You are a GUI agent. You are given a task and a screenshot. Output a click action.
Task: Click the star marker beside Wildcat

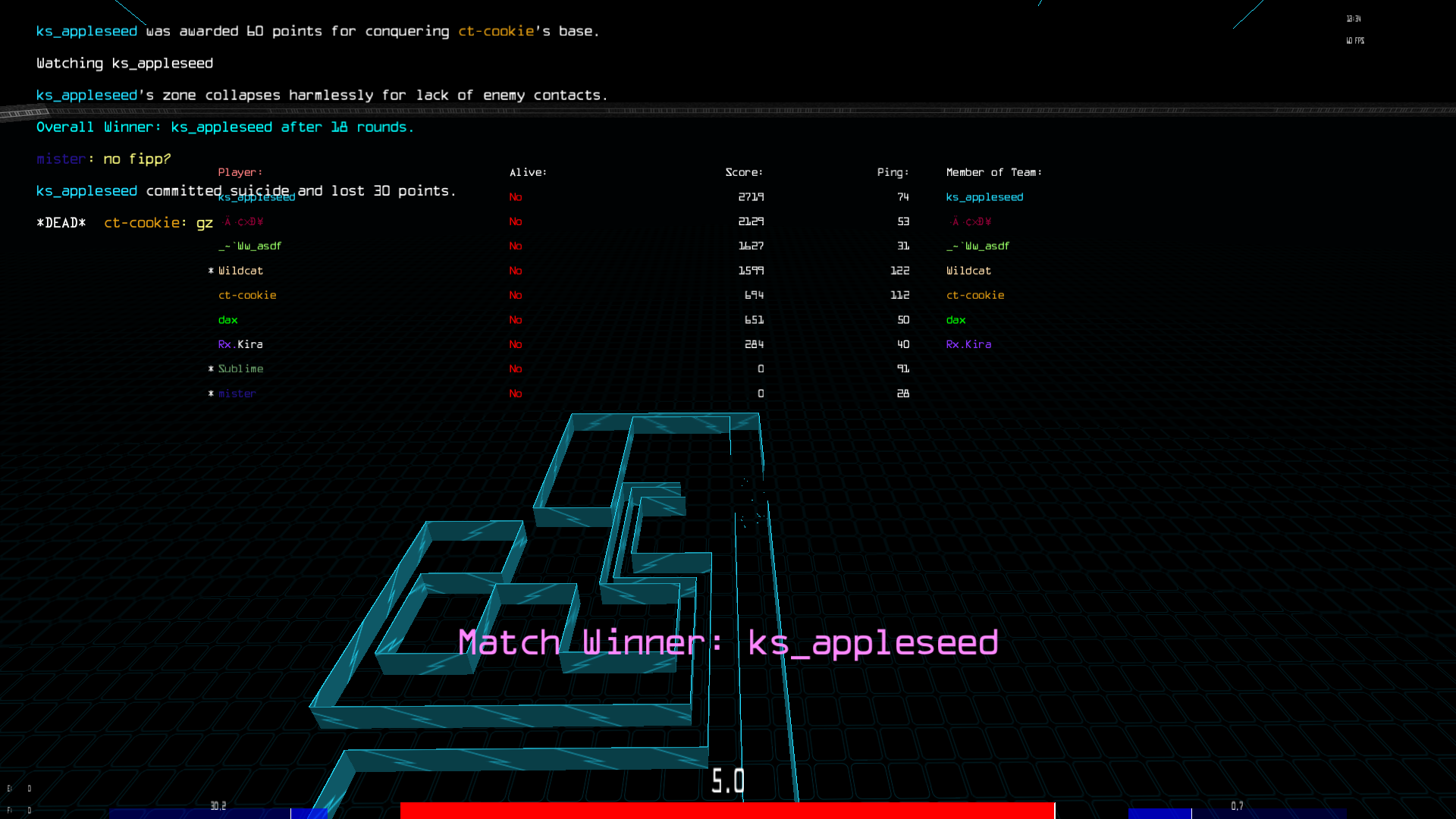tap(211, 271)
